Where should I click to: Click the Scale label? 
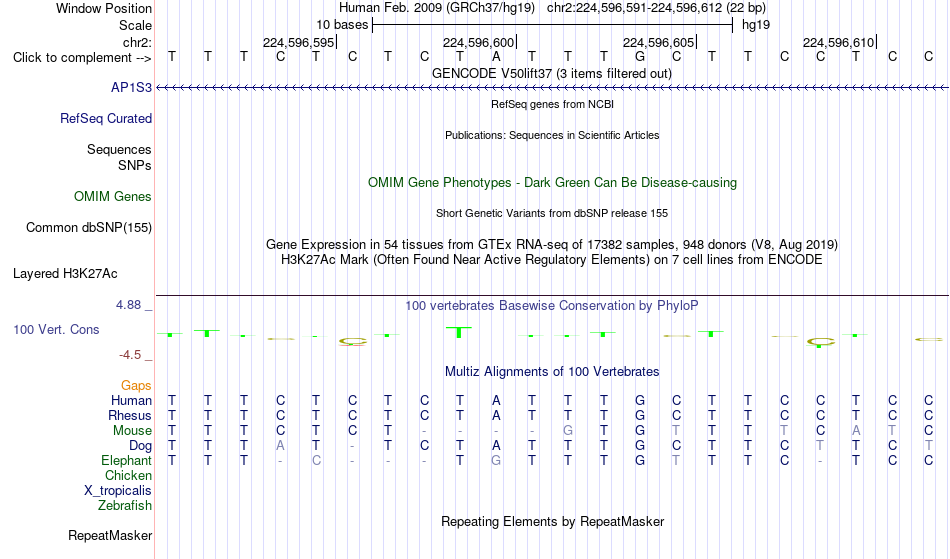point(135,25)
